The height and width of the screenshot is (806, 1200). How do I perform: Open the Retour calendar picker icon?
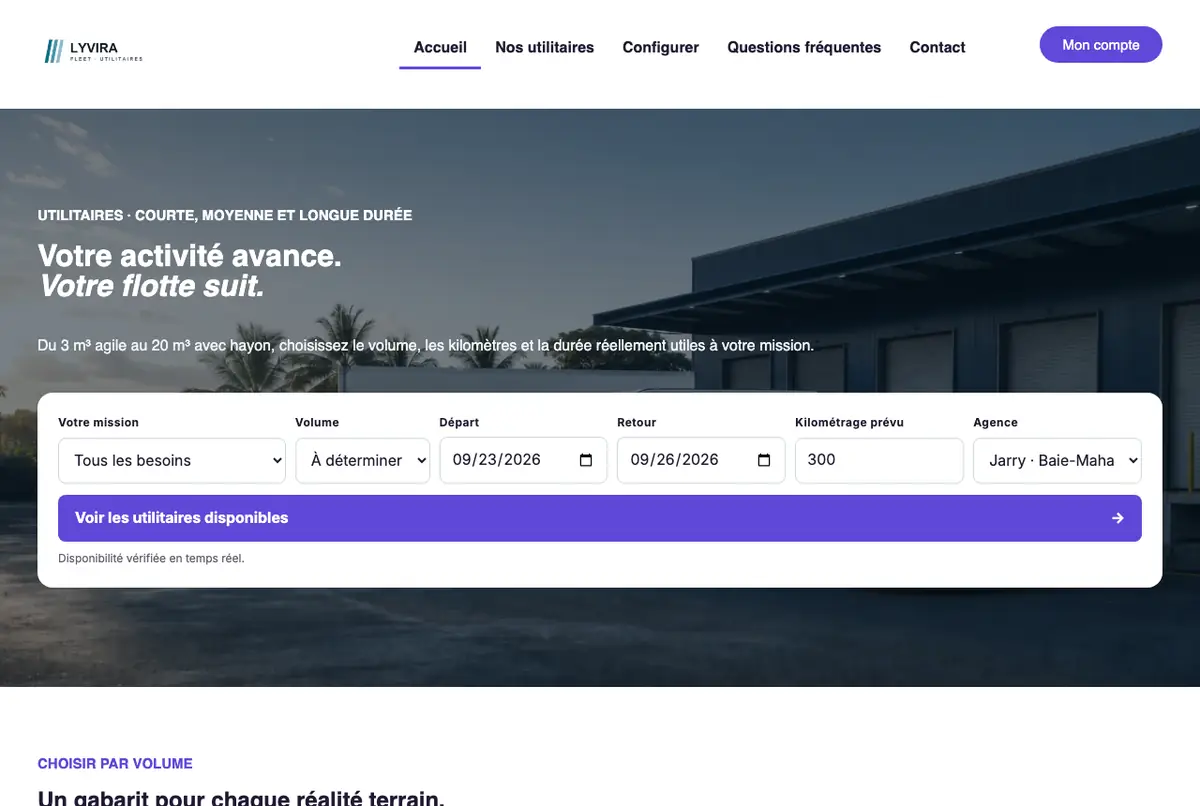pyautogui.click(x=764, y=460)
